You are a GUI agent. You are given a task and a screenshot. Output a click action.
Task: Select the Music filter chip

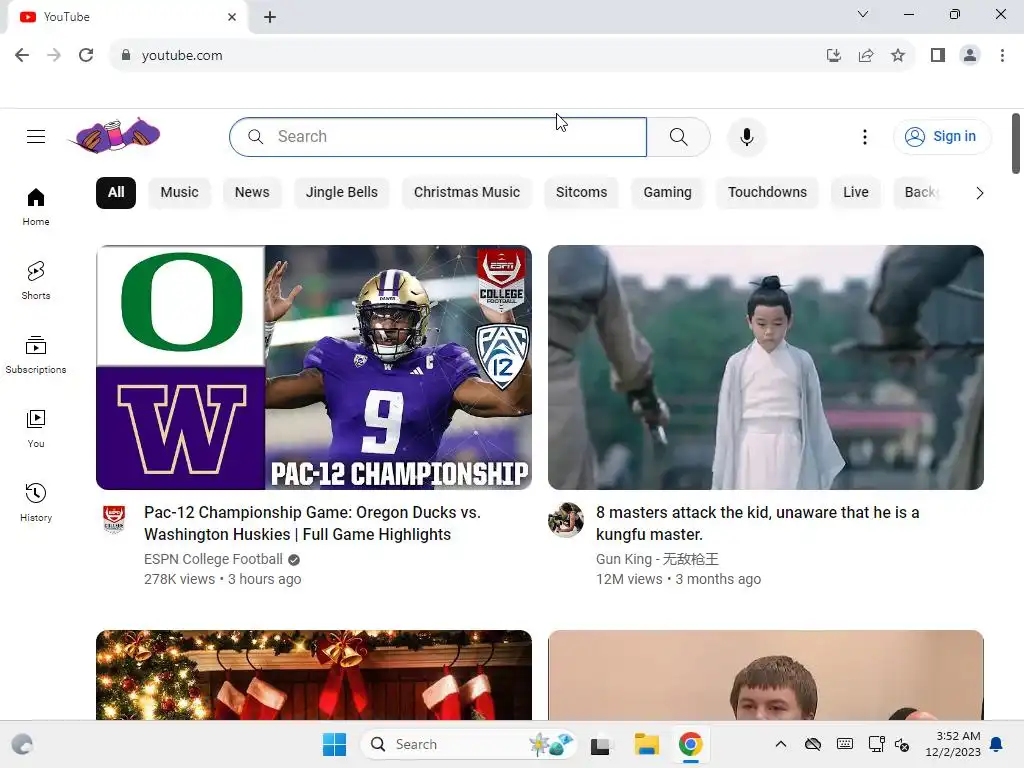[x=180, y=193]
